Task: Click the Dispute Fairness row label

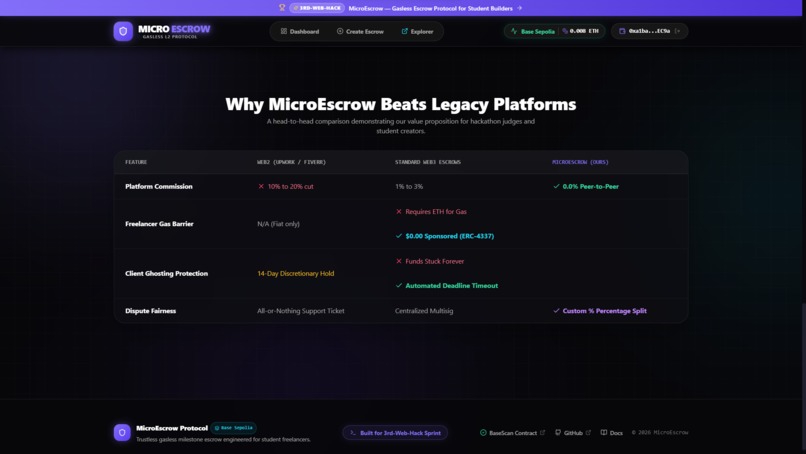Action: click(150, 311)
